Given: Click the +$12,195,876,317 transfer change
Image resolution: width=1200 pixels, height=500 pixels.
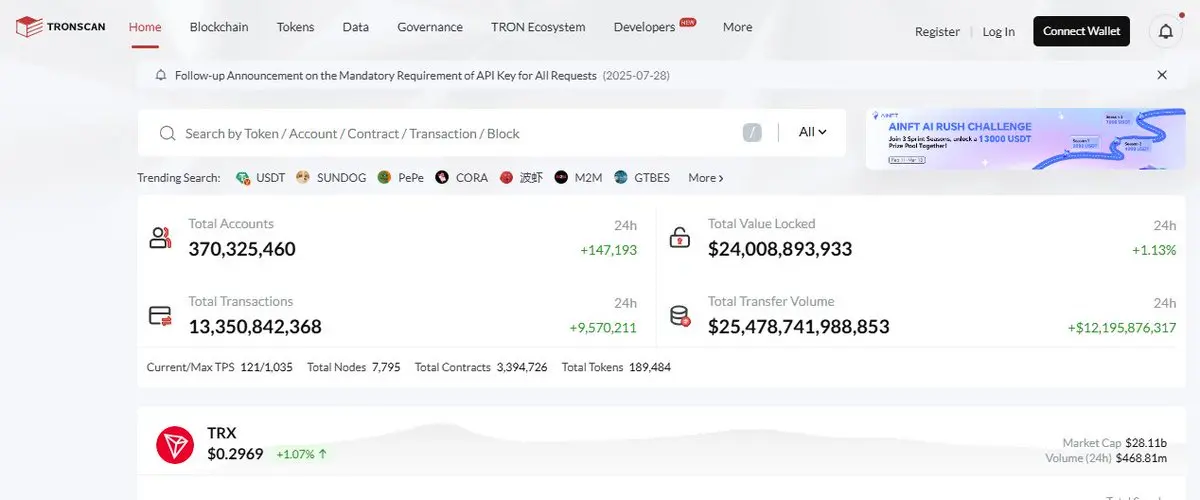Looking at the screenshot, I should click(1122, 328).
